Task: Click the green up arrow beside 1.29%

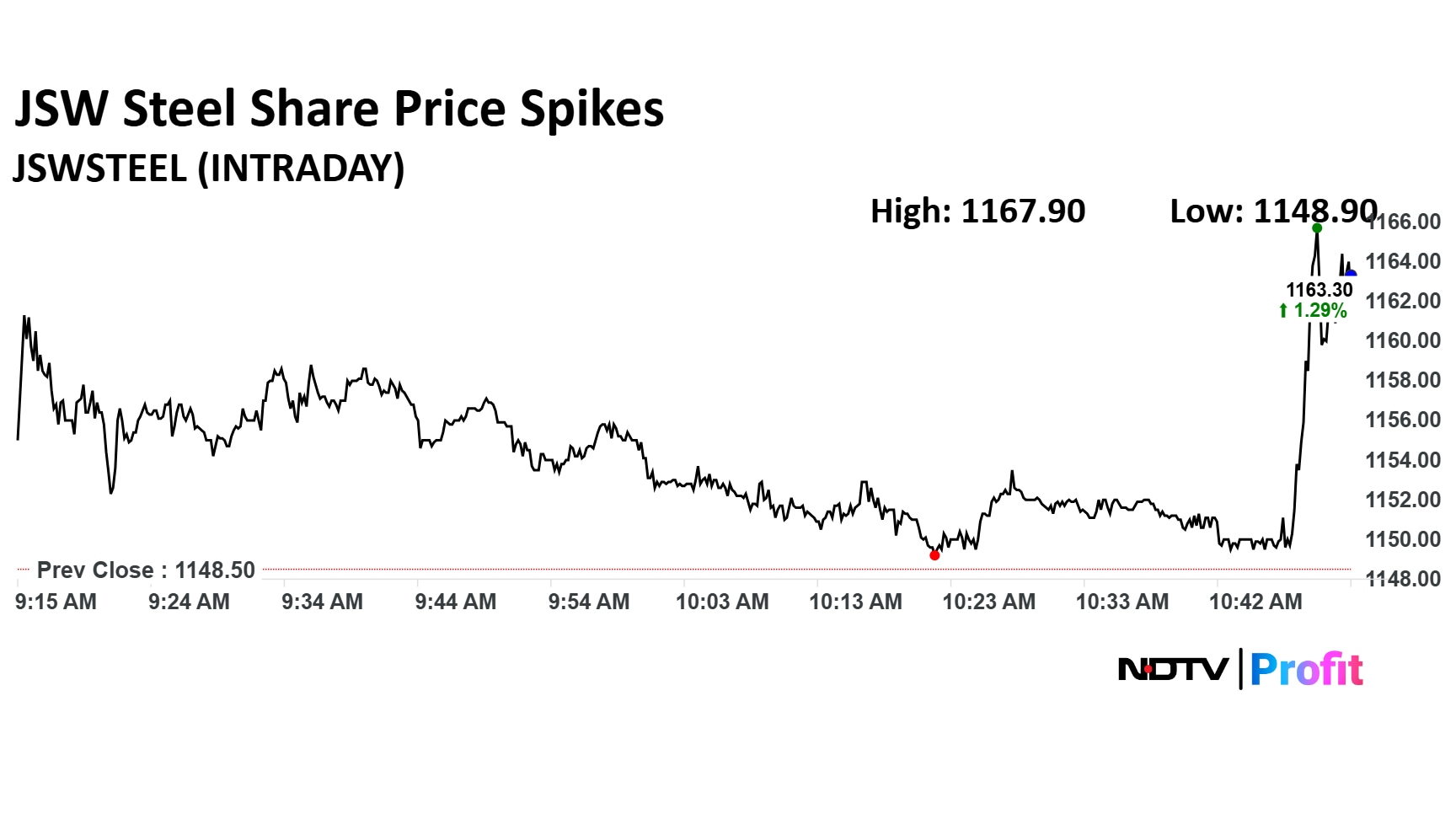Action: [x=1283, y=311]
